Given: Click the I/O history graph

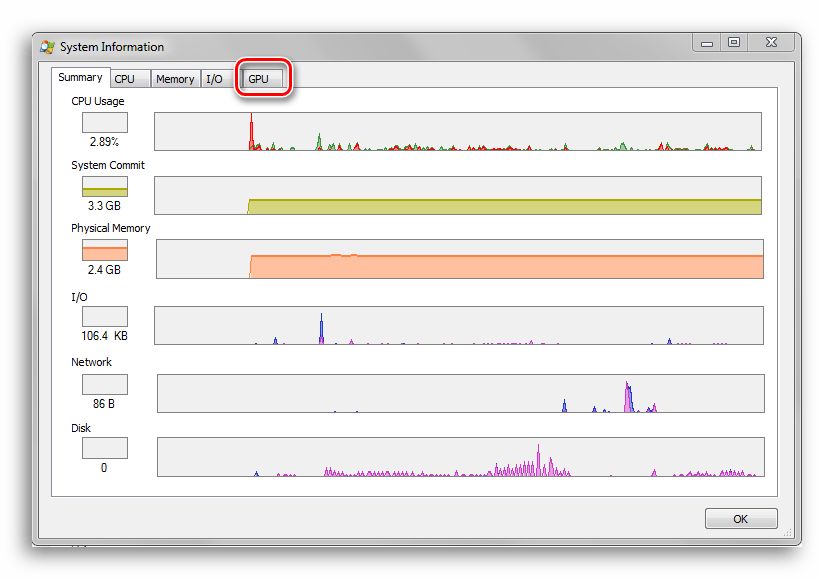Looking at the screenshot, I should [457, 325].
